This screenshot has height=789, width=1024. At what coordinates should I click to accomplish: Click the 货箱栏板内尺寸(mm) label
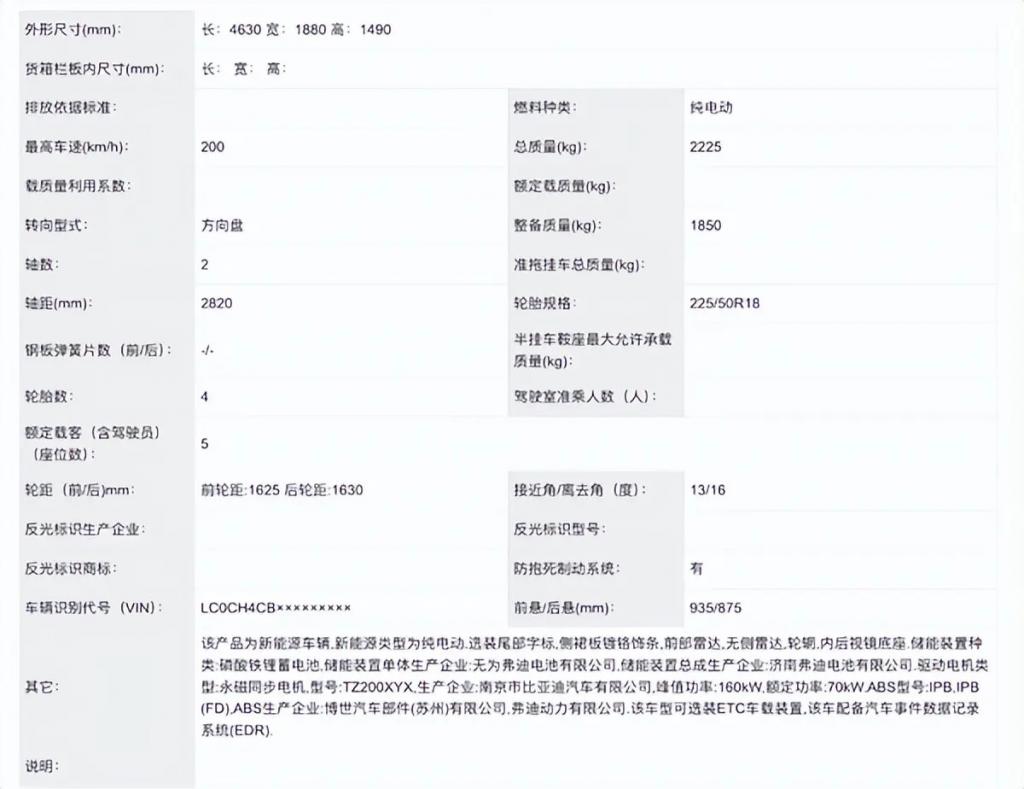click(x=95, y=69)
